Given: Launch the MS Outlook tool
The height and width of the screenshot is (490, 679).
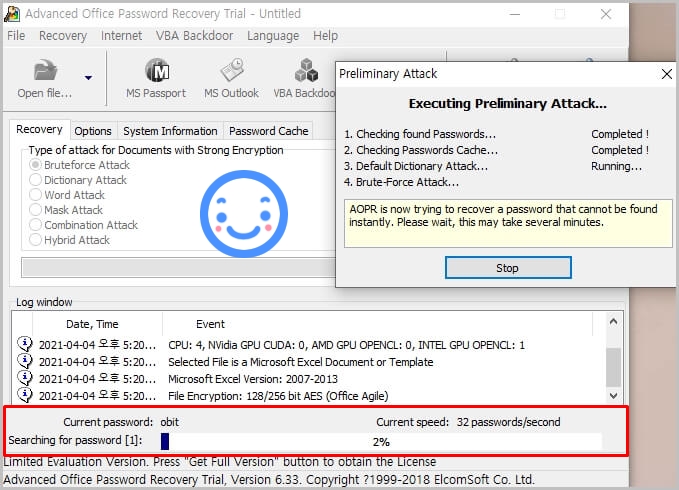Looking at the screenshot, I should (231, 78).
